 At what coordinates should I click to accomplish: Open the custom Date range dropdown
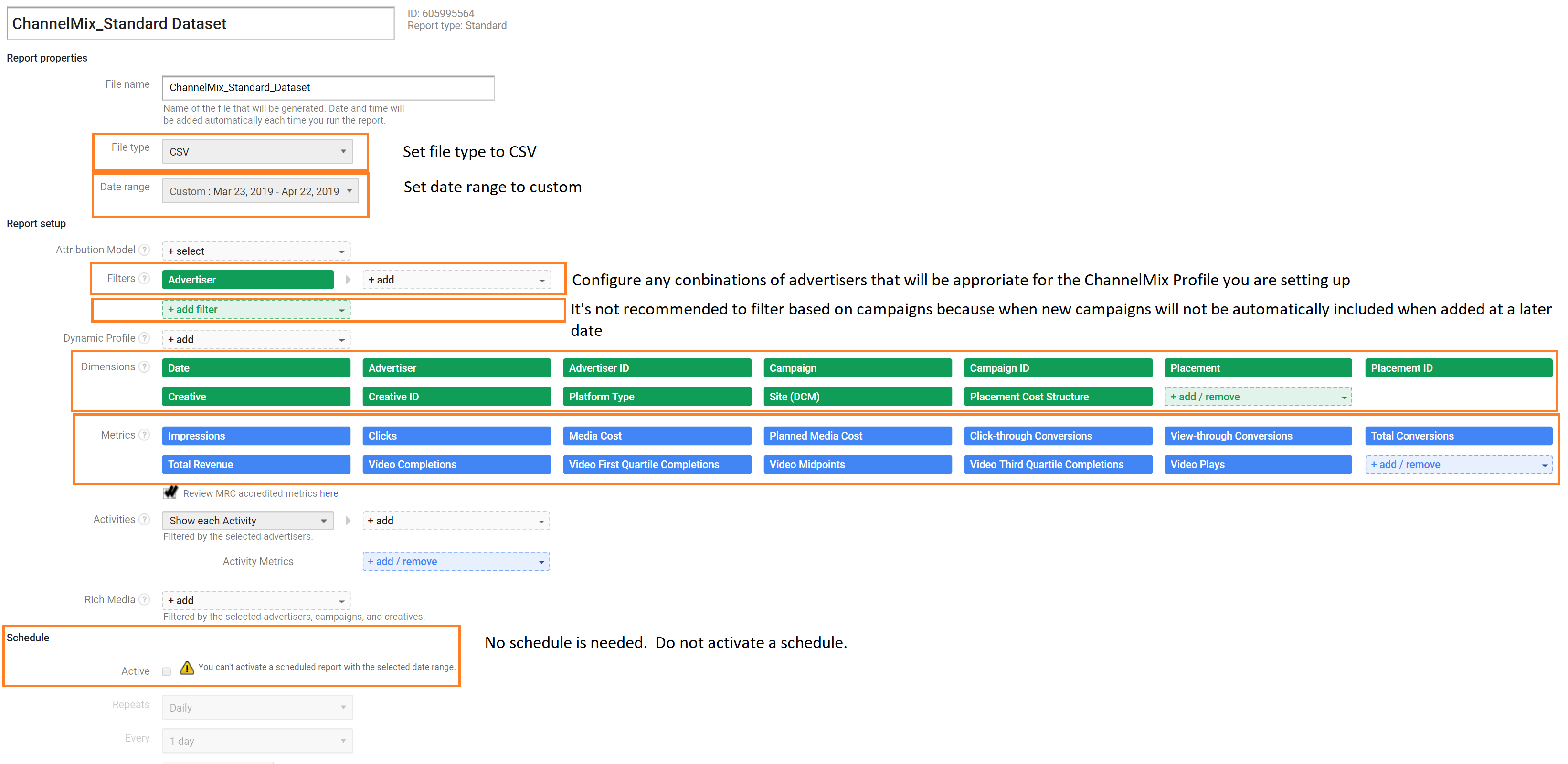point(260,191)
